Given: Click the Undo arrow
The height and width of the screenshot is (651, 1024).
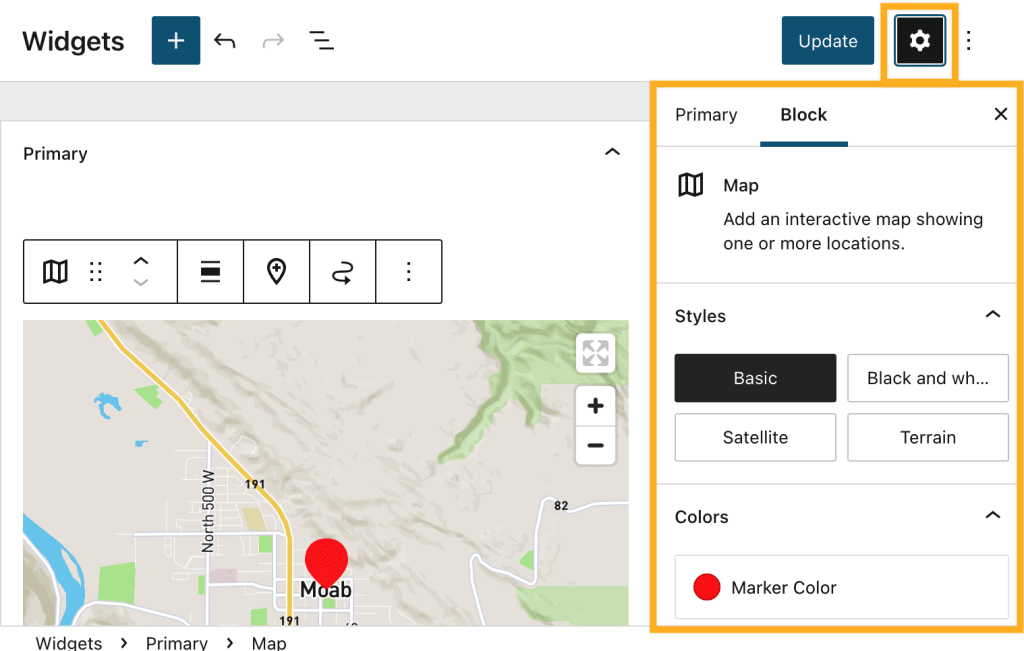Looking at the screenshot, I should tap(225, 40).
